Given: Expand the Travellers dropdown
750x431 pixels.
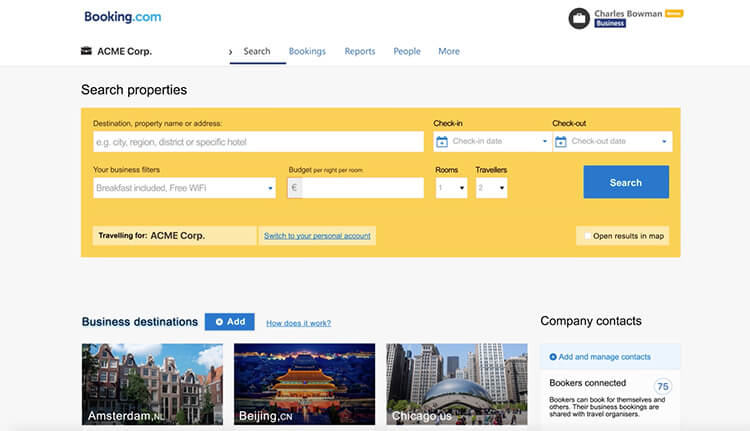Looking at the screenshot, I should click(491, 188).
